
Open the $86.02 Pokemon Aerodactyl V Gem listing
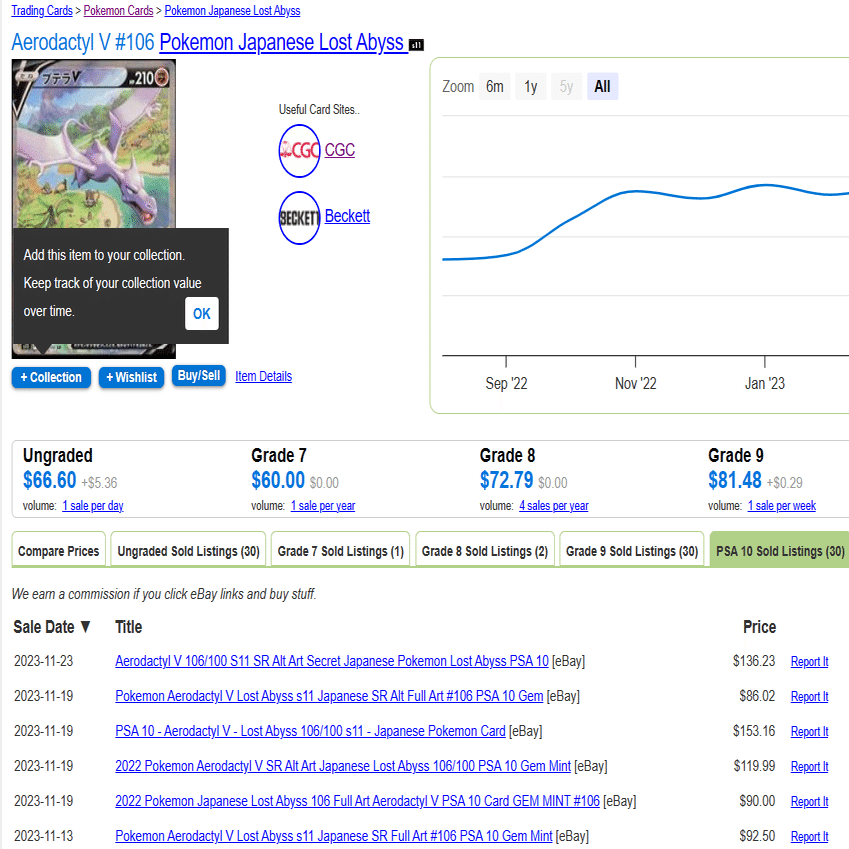point(329,696)
